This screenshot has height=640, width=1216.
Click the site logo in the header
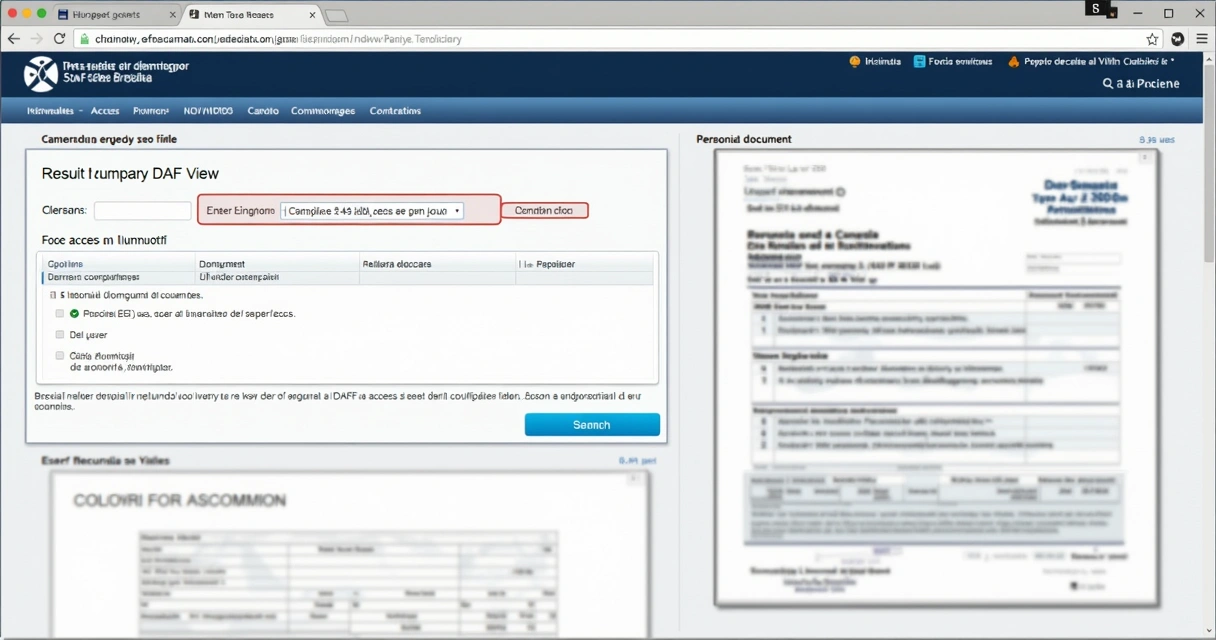pyautogui.click(x=41, y=74)
